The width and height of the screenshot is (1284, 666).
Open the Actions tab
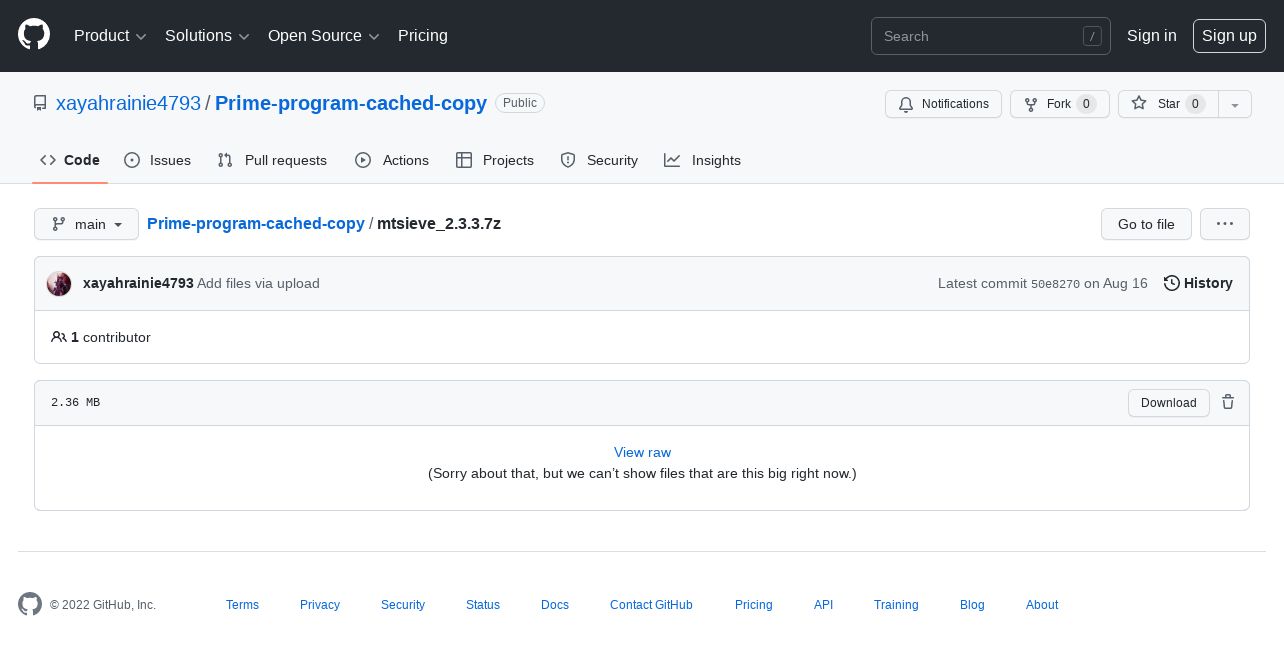click(392, 160)
